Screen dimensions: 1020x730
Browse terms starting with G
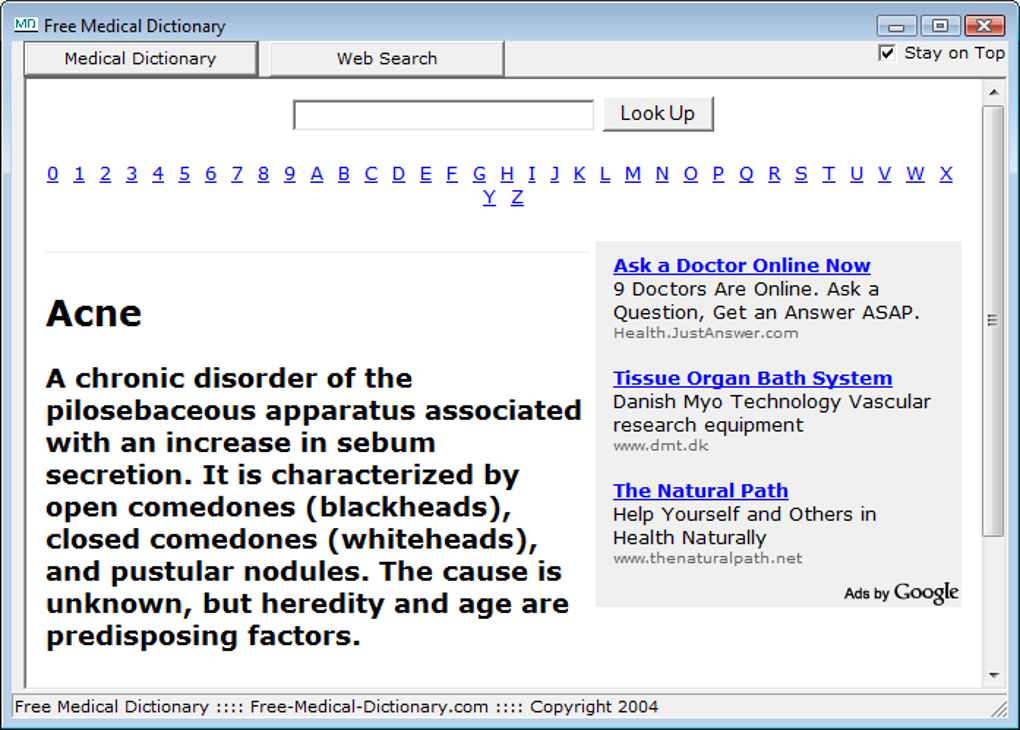pyautogui.click(x=479, y=174)
